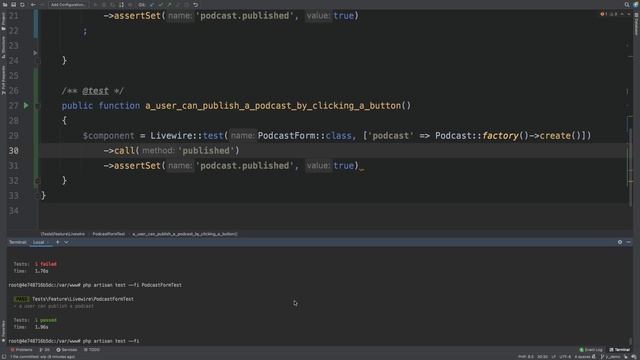Viewport: 640px width, 360px height.
Task: Click the last status bar icon bottom-right
Action: coord(634,357)
